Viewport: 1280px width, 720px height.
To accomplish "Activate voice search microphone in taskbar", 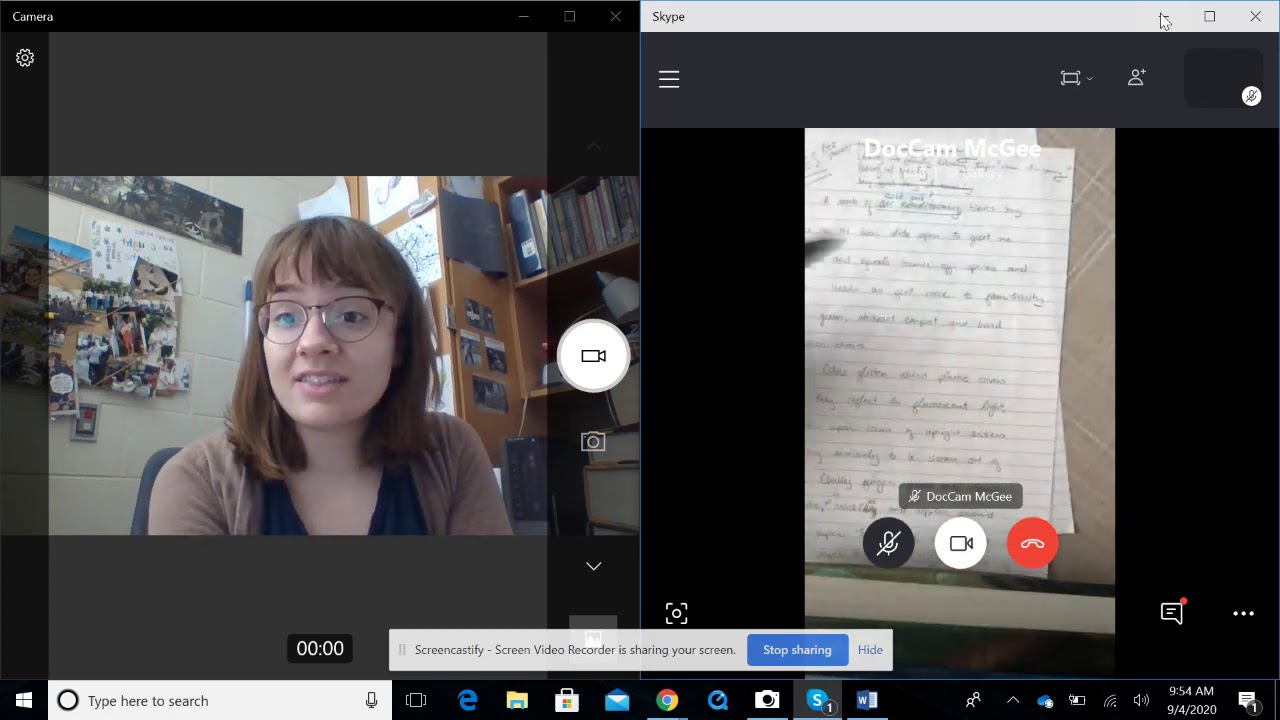I will tap(372, 700).
